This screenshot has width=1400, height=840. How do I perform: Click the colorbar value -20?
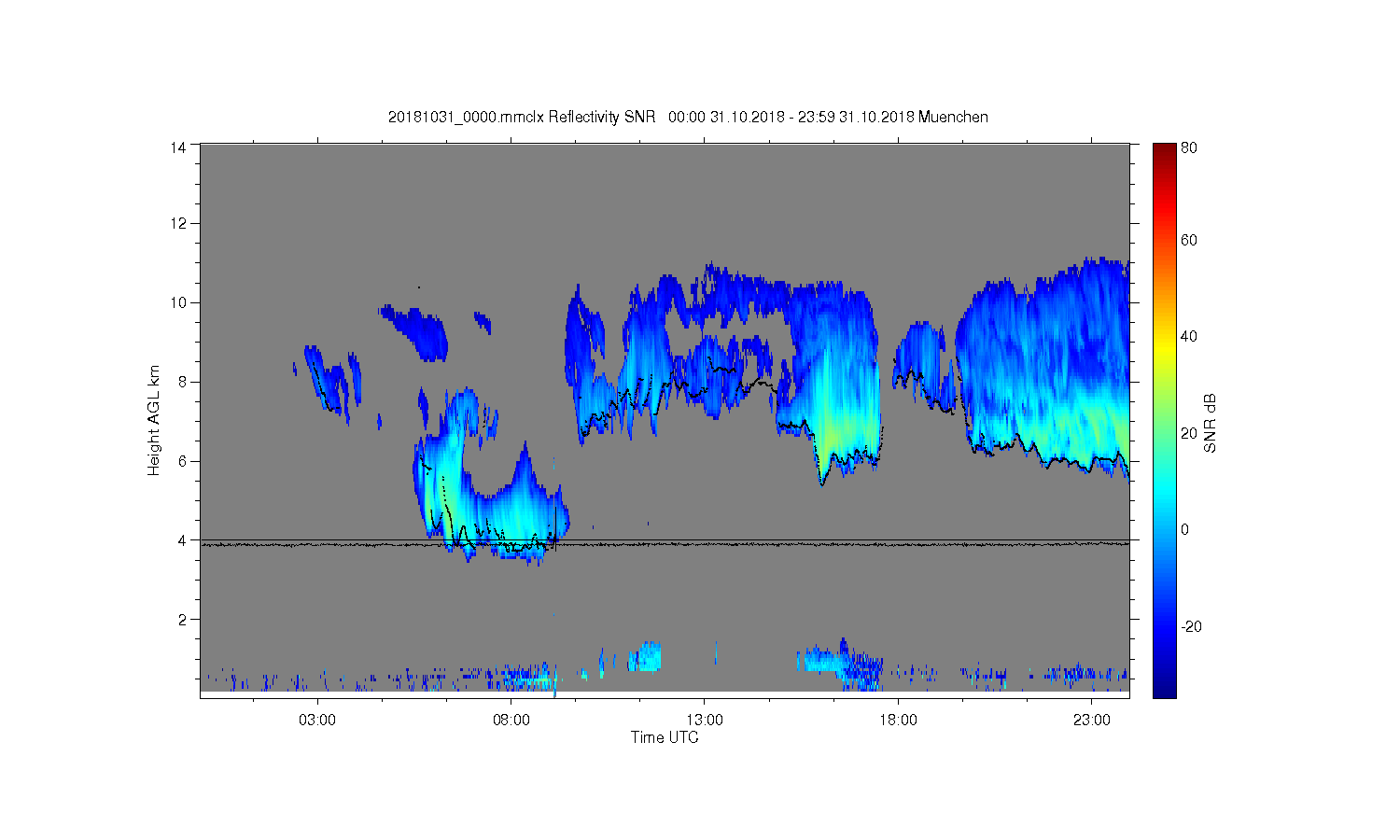(x=1191, y=626)
